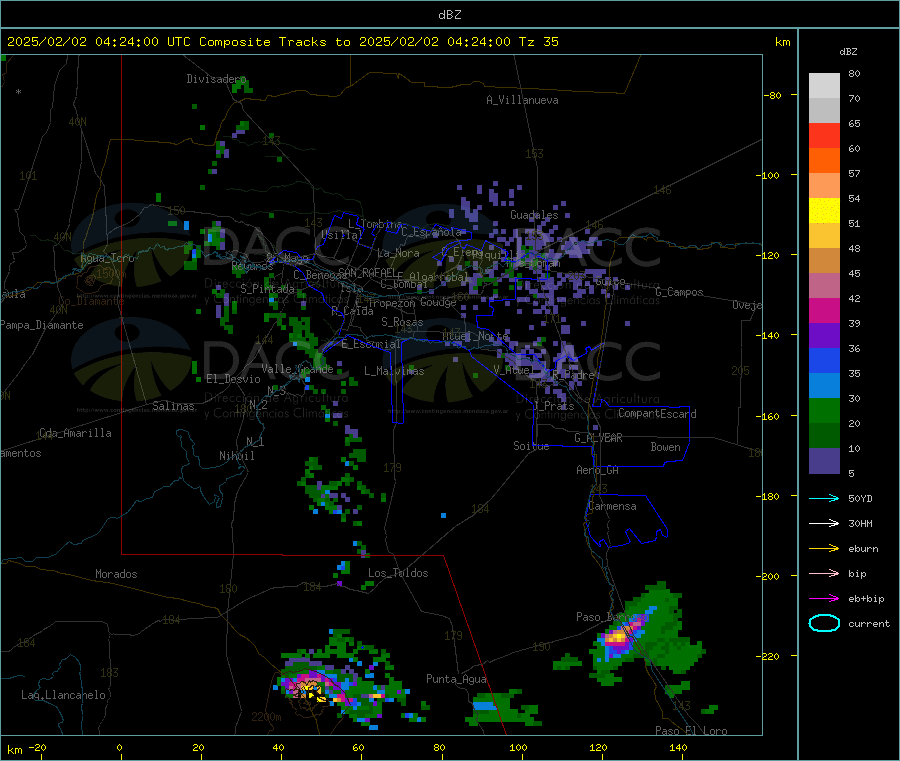This screenshot has height=761, width=900.
Task: Click the 'A_Villanueva' map label
Action: pos(522,100)
